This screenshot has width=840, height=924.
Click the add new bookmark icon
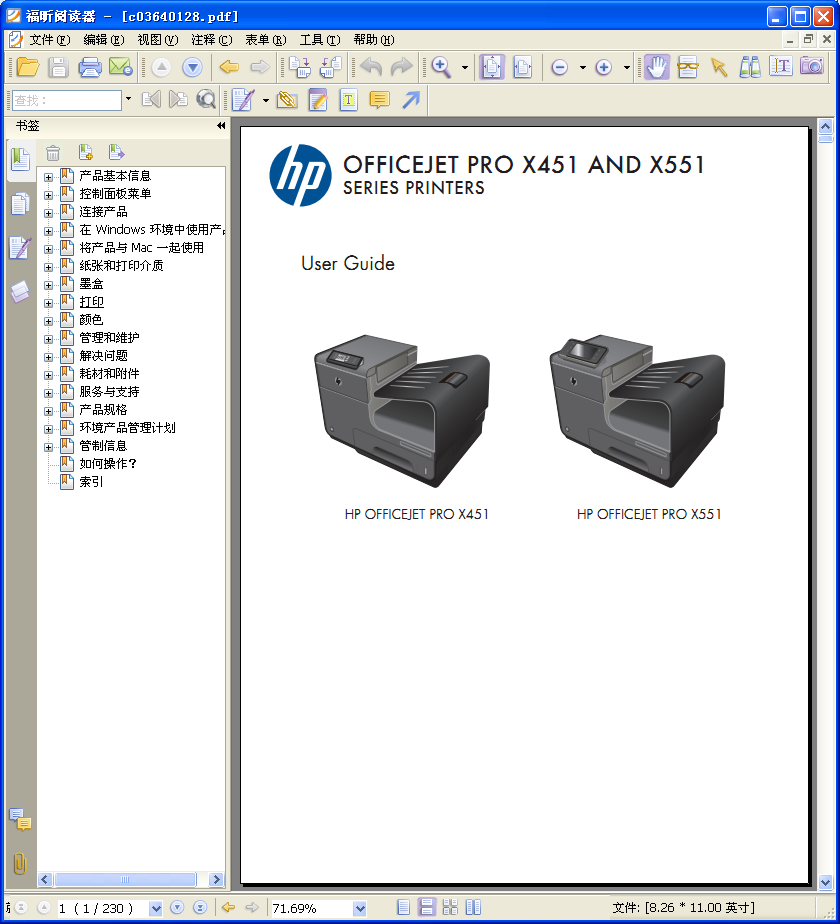pos(86,153)
